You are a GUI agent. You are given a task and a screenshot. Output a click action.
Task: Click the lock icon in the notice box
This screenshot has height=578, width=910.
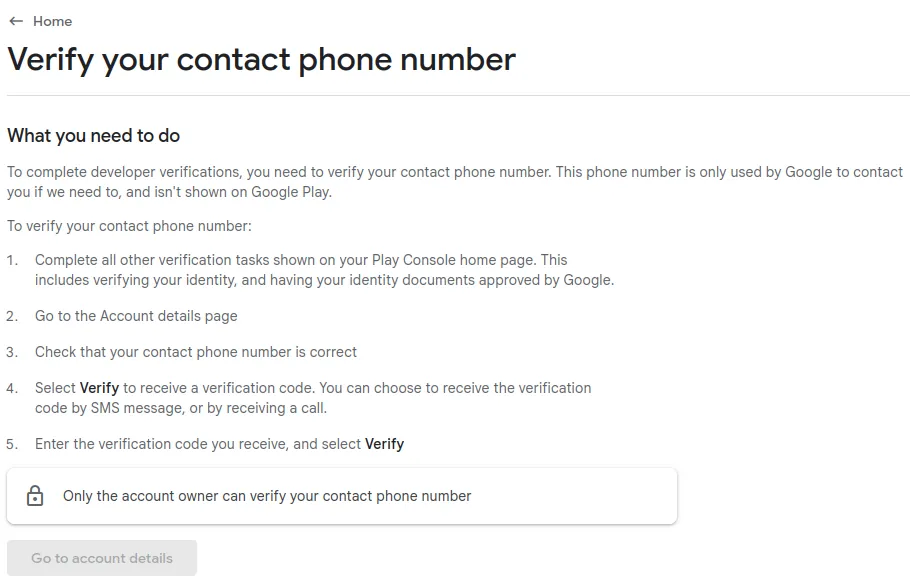pos(35,495)
